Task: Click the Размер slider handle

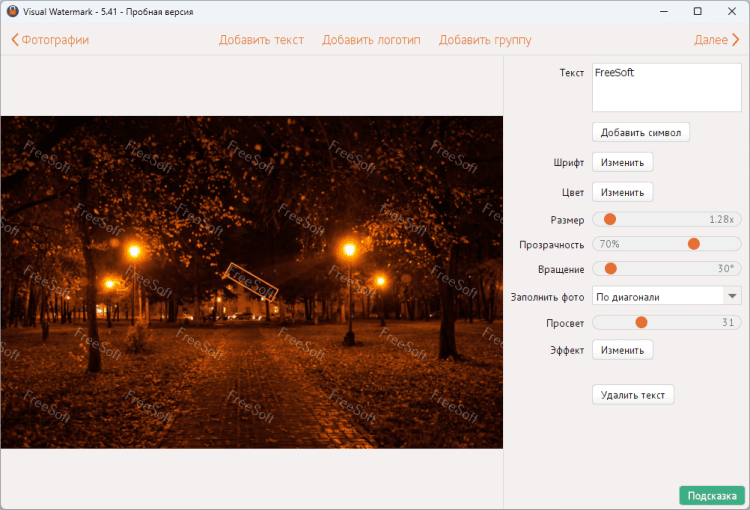Action: point(610,219)
